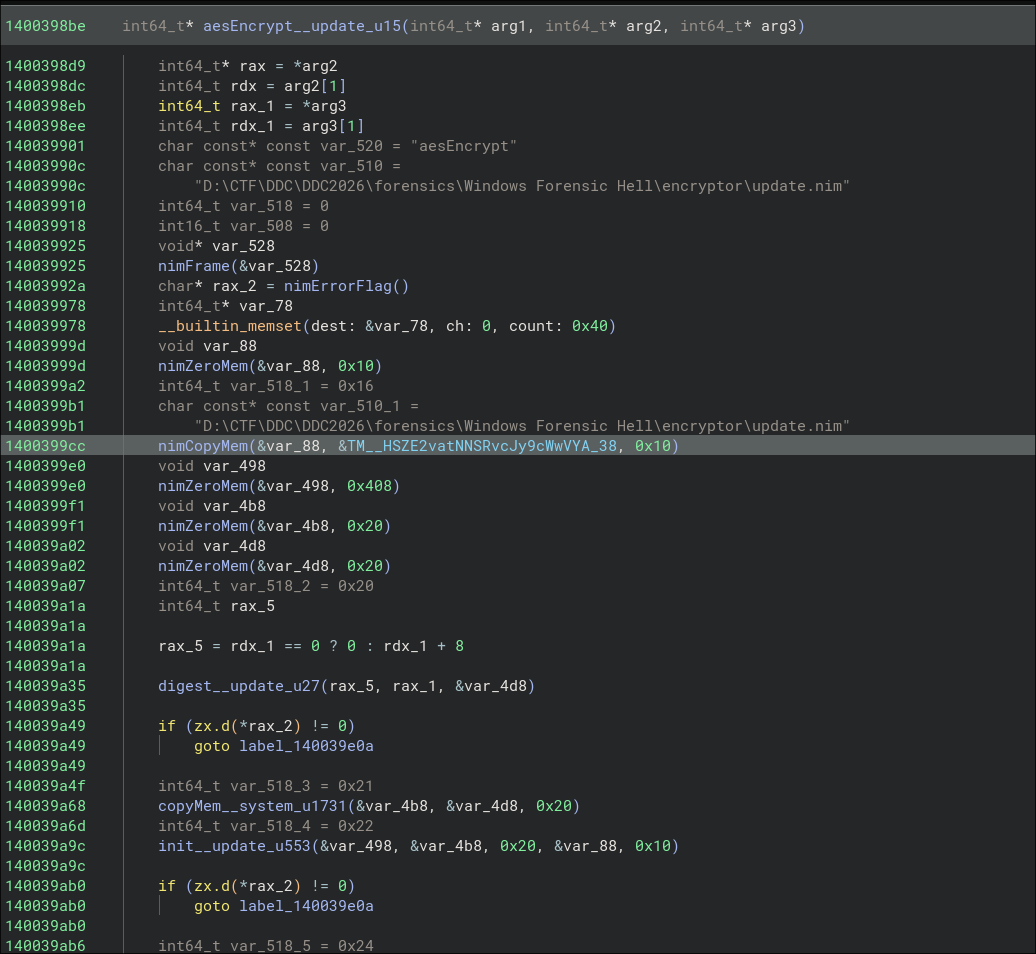
Task: Select the nimFrame function call
Action: pyautogui.click(x=194, y=266)
